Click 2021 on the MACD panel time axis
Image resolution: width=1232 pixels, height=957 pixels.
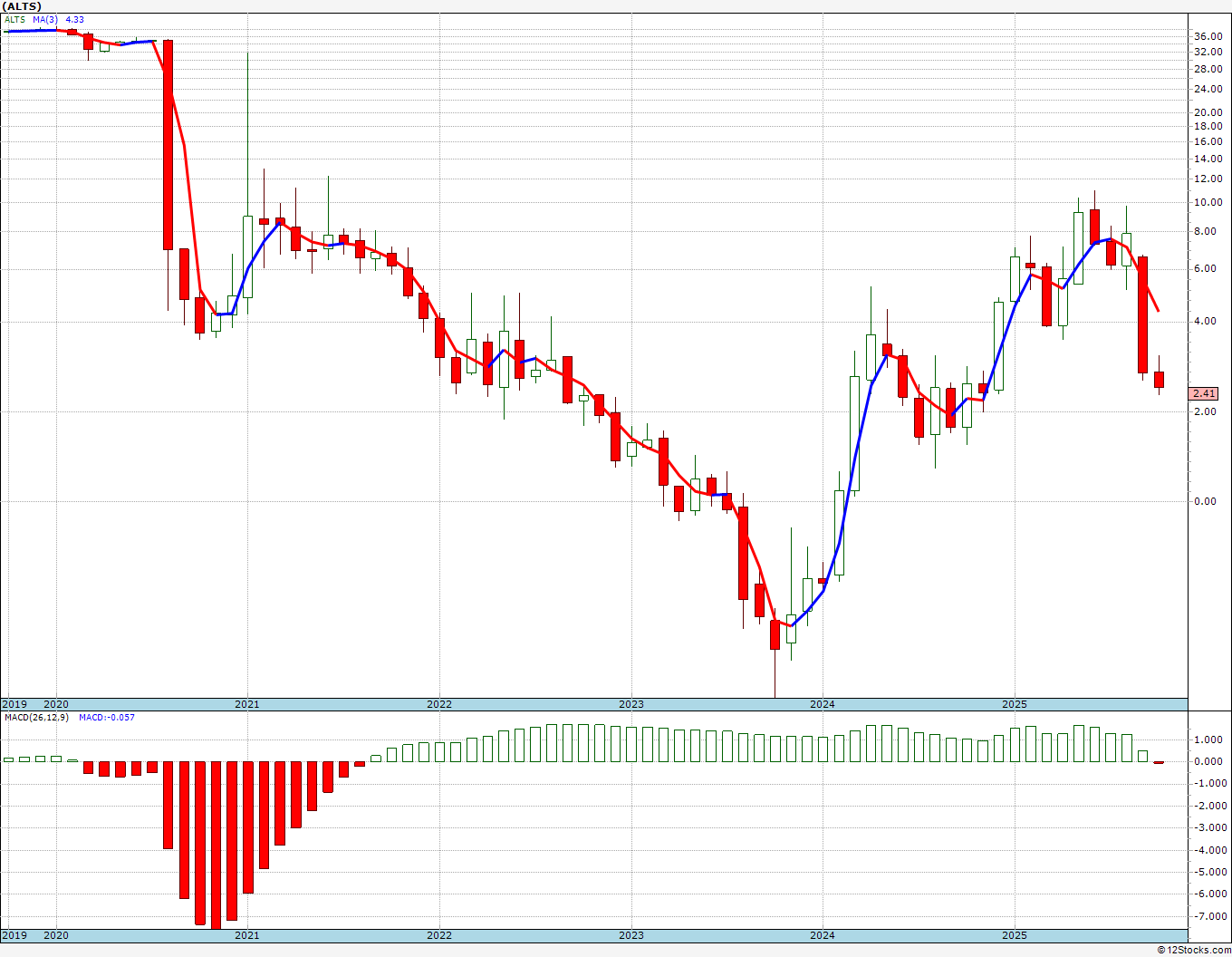pyautogui.click(x=247, y=935)
